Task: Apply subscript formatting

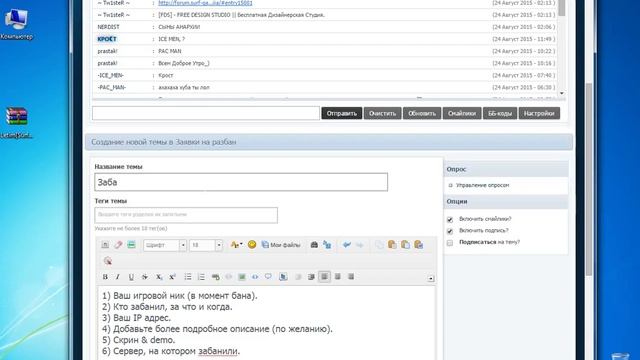Action: [x=158, y=277]
